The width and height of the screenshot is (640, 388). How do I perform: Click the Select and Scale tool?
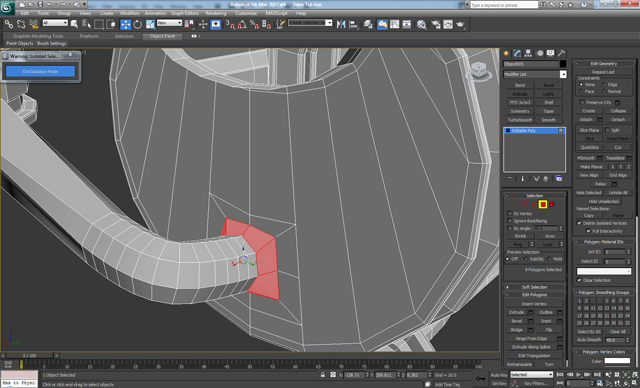point(150,24)
